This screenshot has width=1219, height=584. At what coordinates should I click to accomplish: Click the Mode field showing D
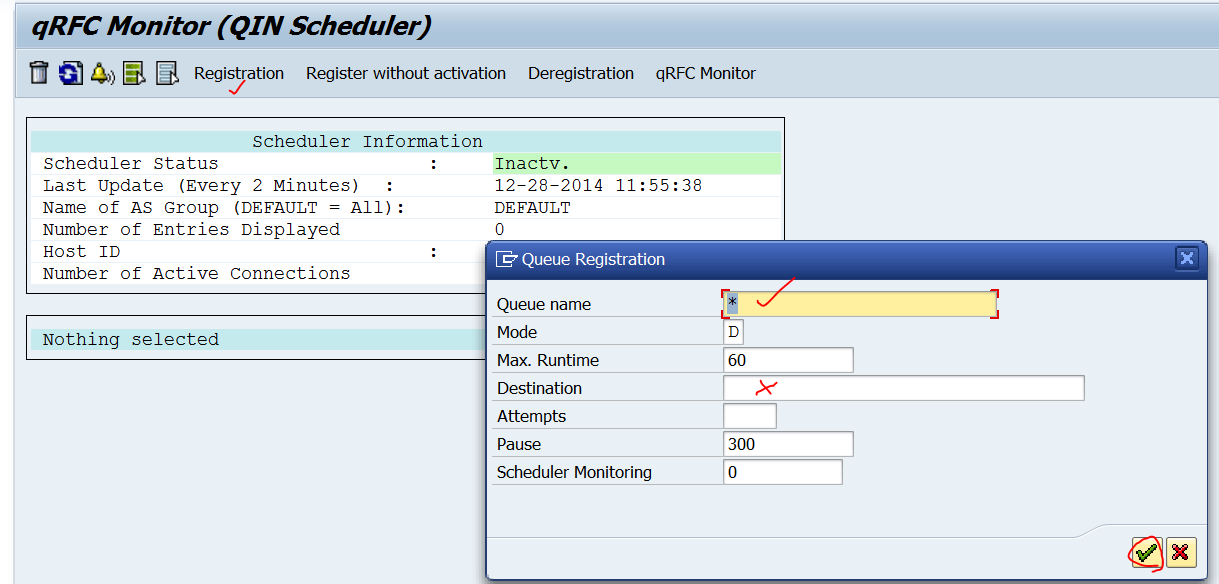point(731,331)
